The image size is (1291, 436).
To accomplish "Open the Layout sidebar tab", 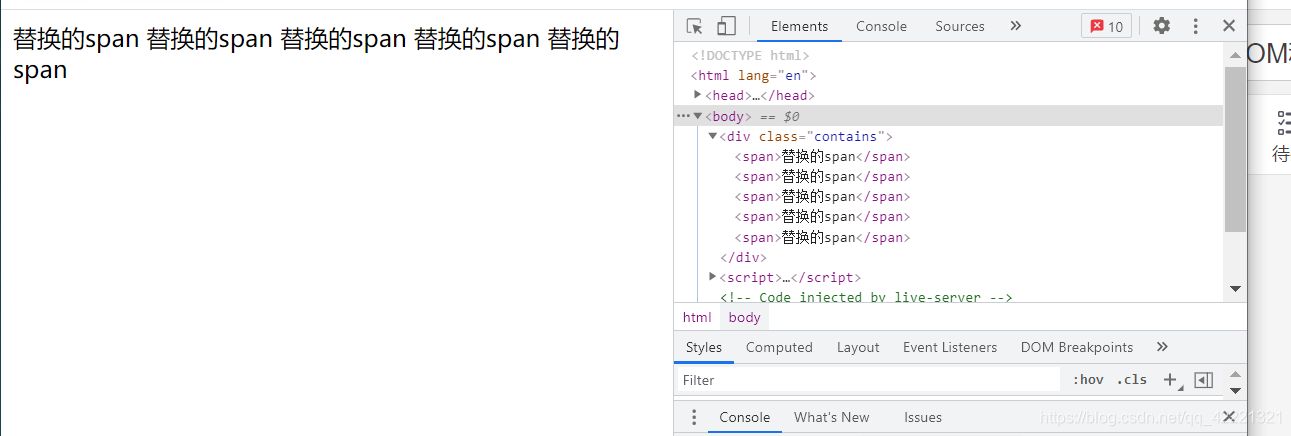I will point(858,347).
